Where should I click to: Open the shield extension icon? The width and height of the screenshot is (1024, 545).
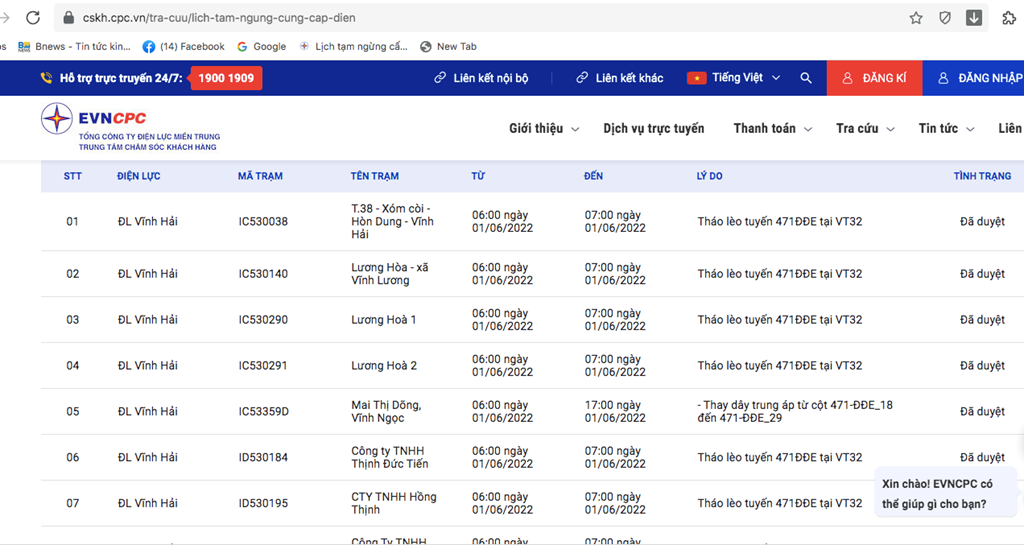944,18
